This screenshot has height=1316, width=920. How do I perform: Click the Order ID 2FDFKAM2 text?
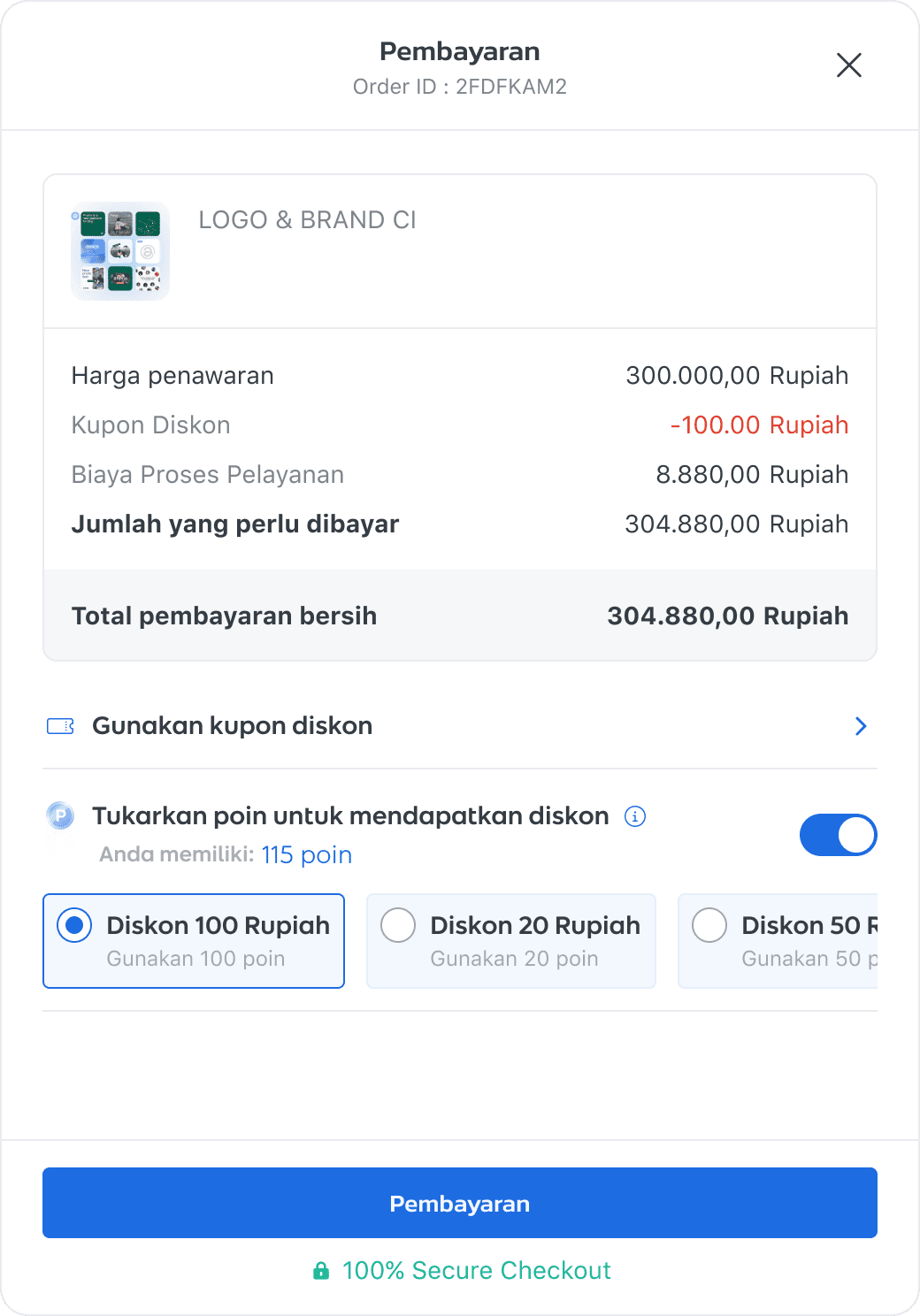[459, 86]
